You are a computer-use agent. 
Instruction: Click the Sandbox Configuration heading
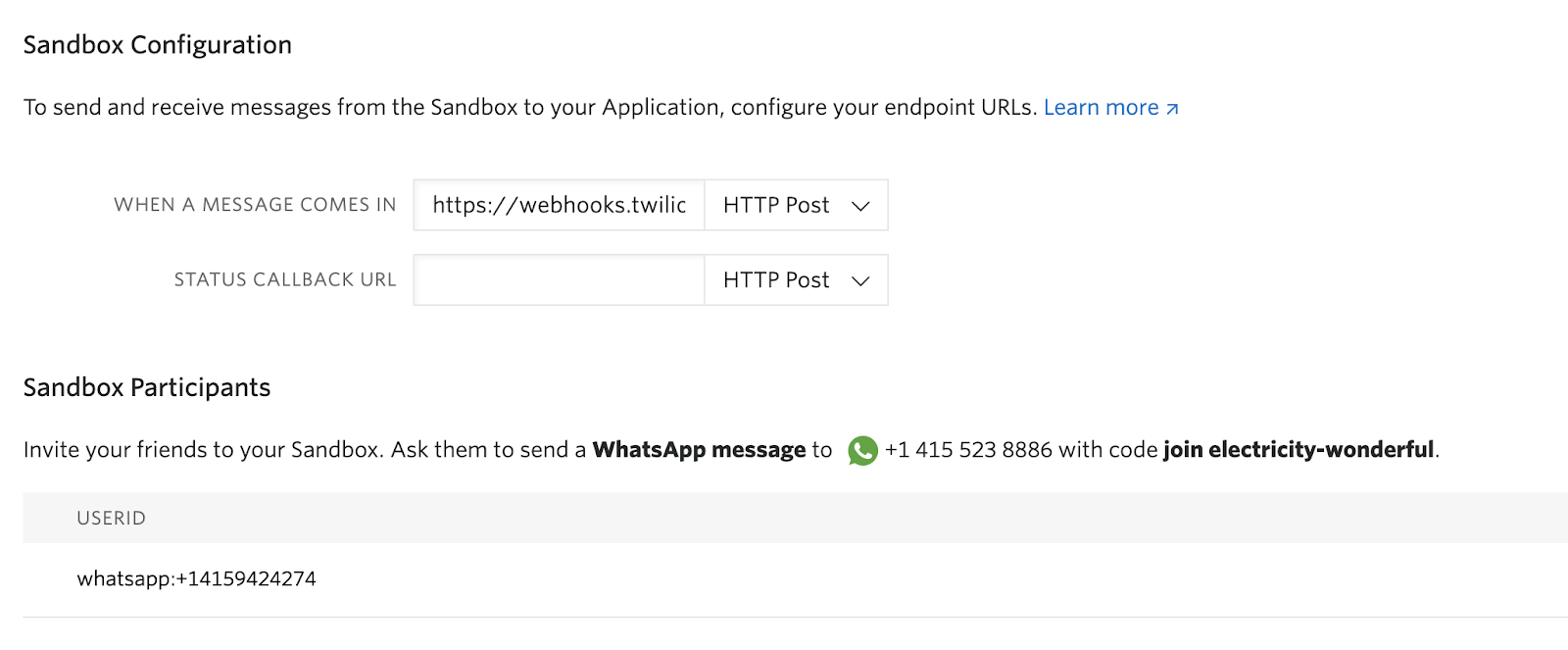point(158,45)
